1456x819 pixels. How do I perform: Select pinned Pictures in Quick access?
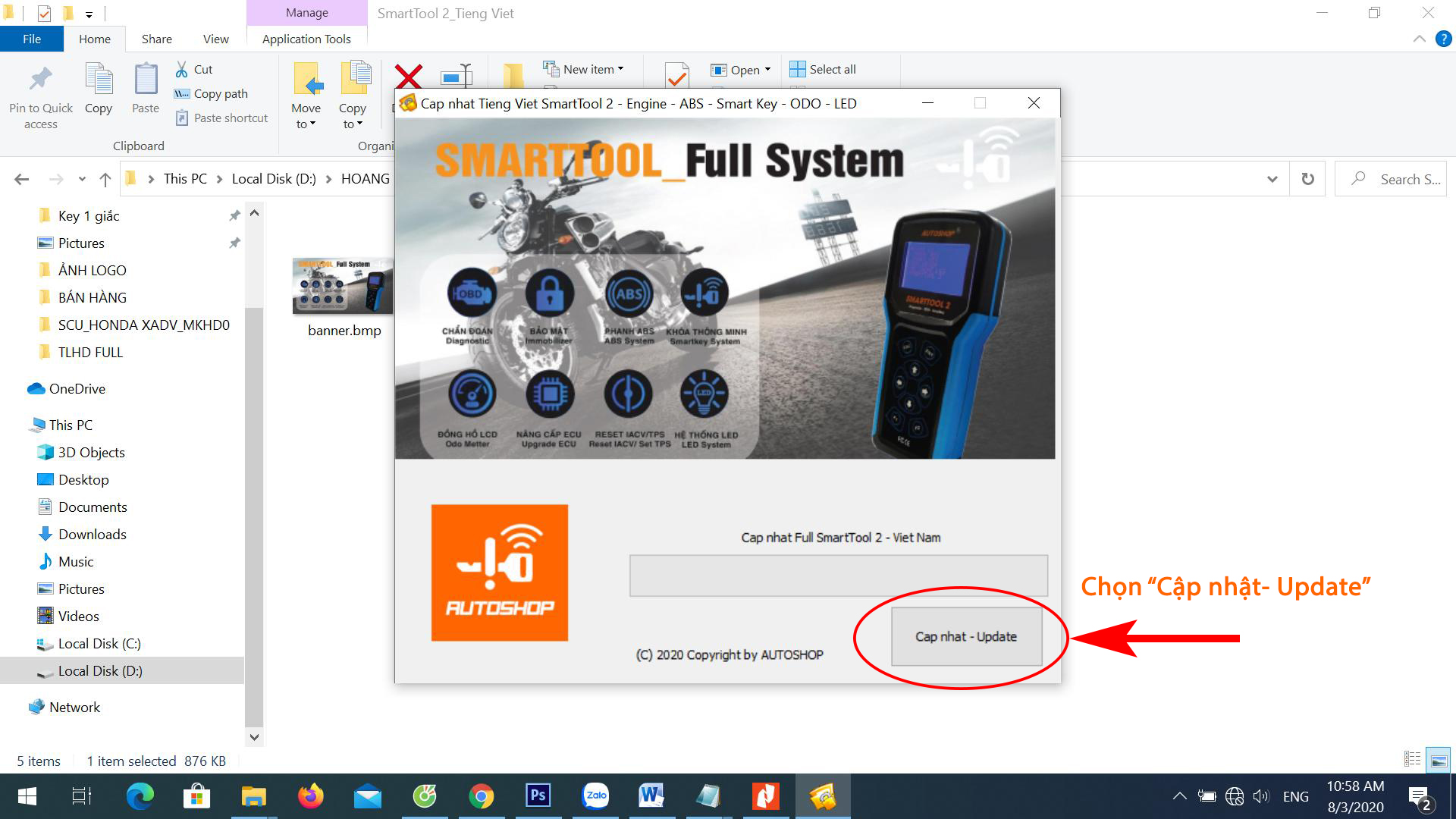pyautogui.click(x=81, y=243)
